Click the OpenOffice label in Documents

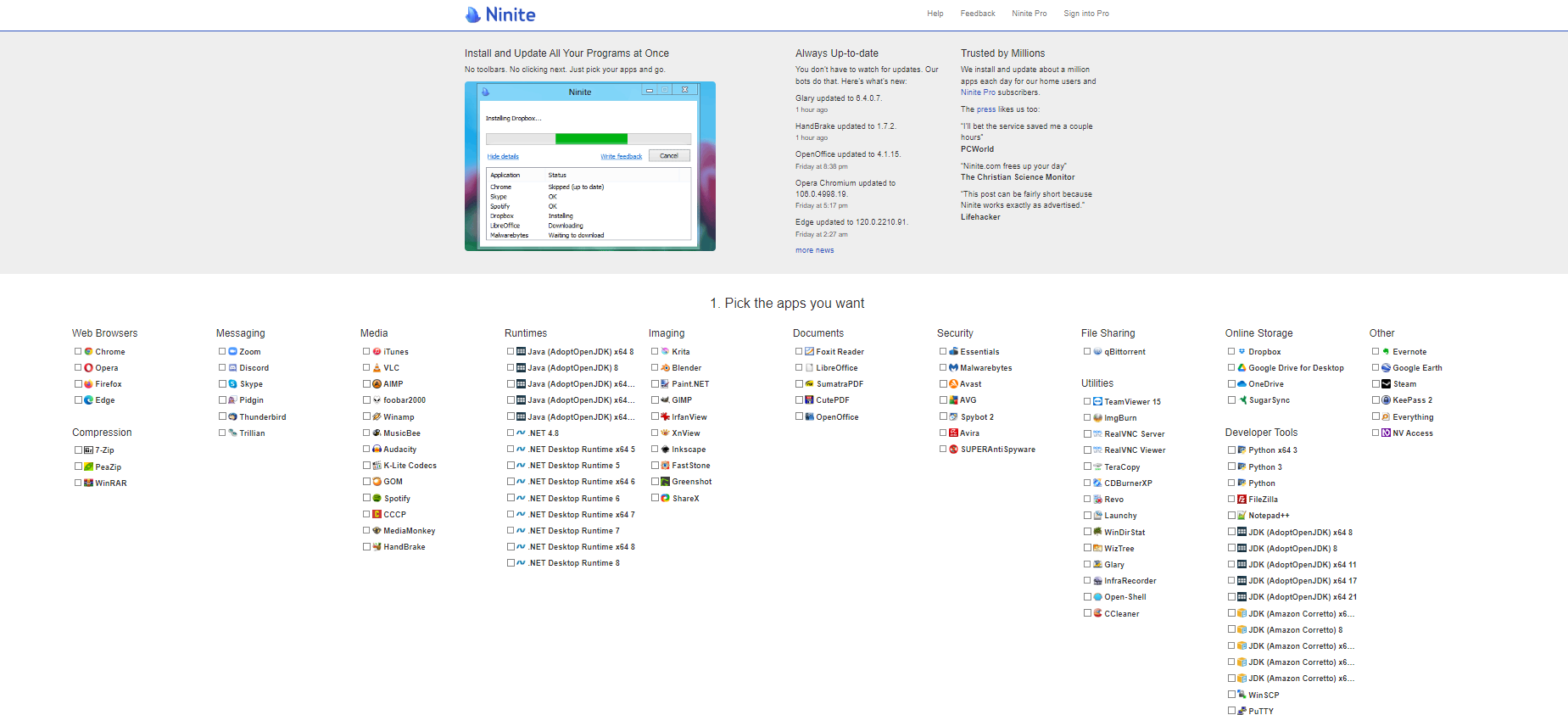pyautogui.click(x=837, y=417)
